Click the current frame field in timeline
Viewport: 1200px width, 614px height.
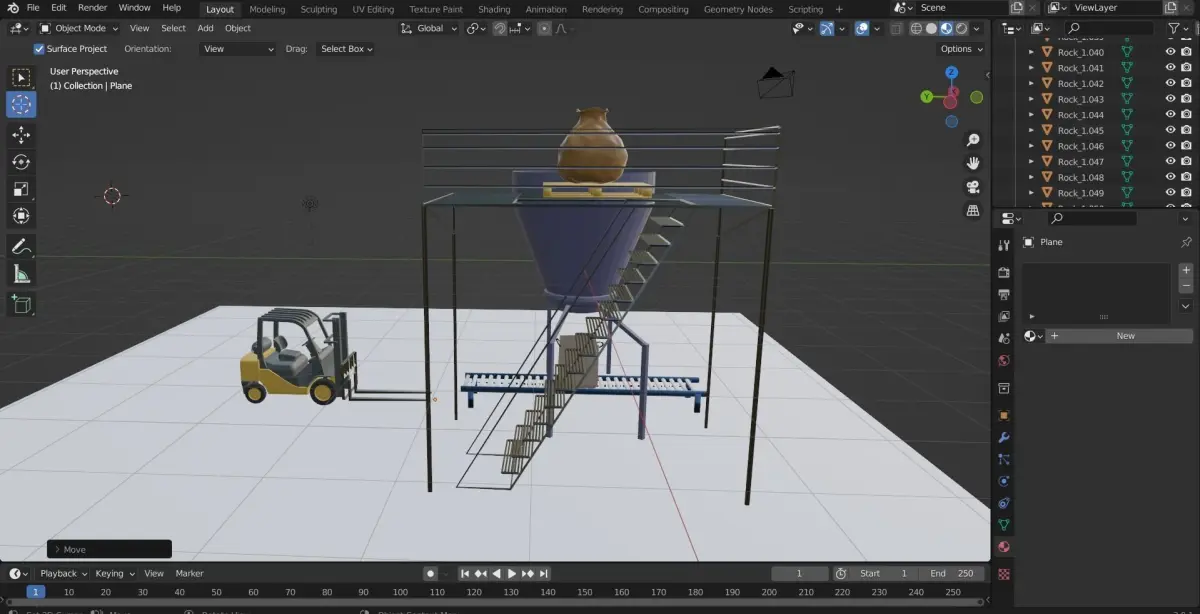[799, 573]
